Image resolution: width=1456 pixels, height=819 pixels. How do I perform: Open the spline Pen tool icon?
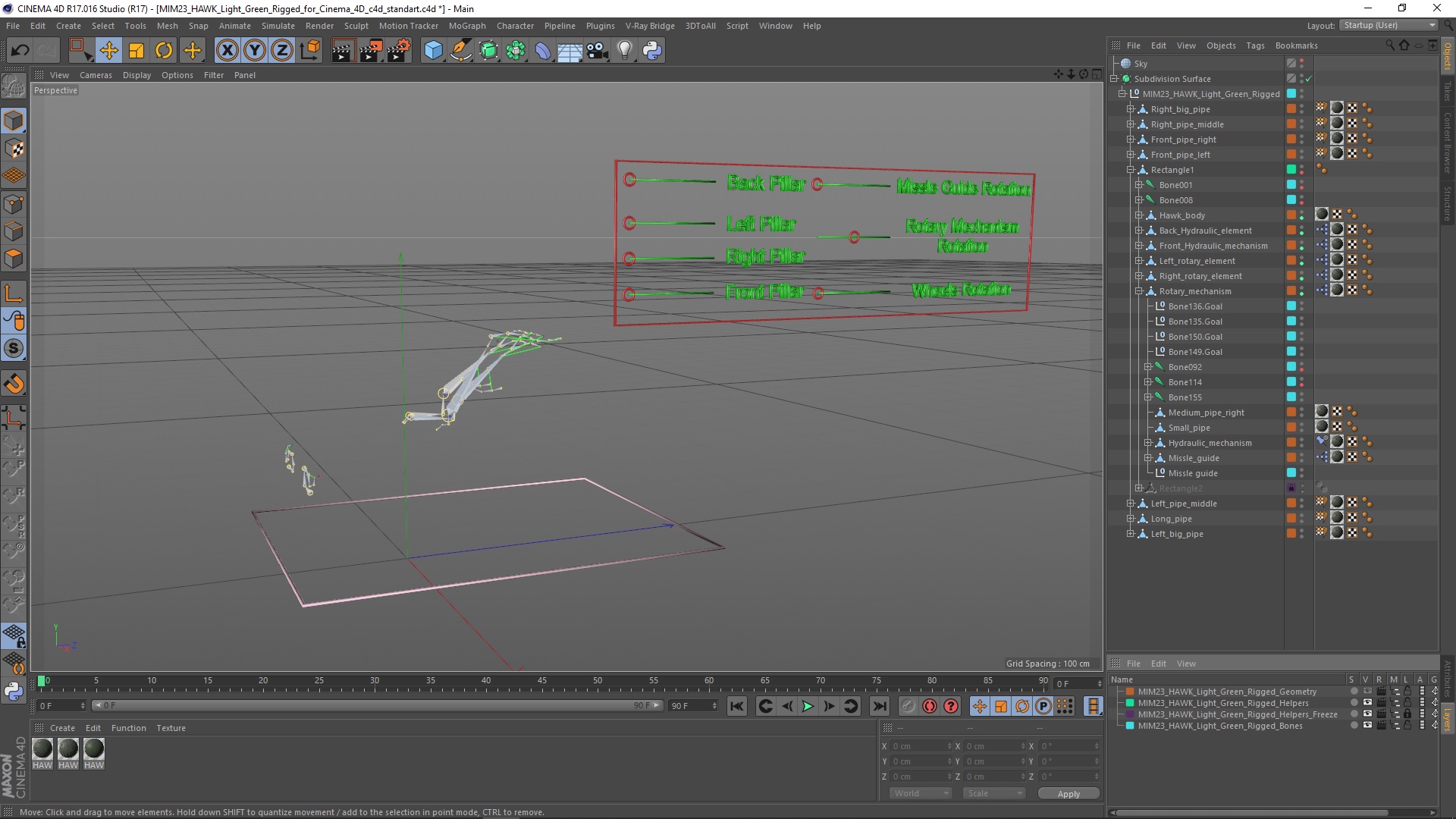pyautogui.click(x=461, y=51)
